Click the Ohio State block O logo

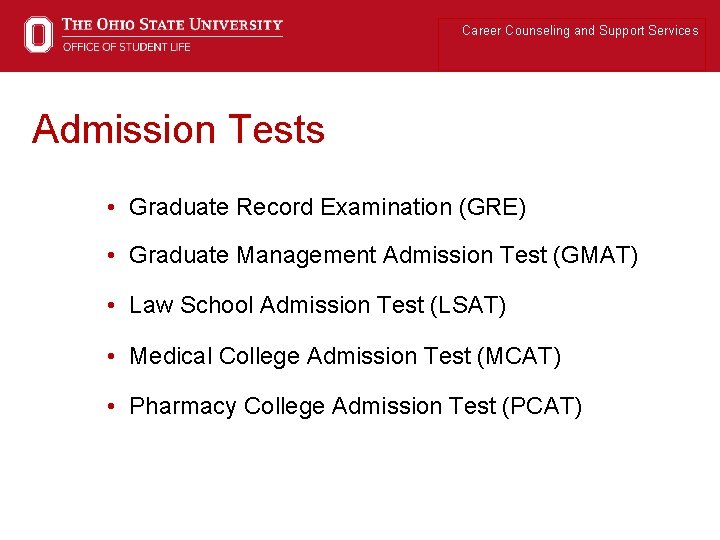pyautogui.click(x=38, y=34)
